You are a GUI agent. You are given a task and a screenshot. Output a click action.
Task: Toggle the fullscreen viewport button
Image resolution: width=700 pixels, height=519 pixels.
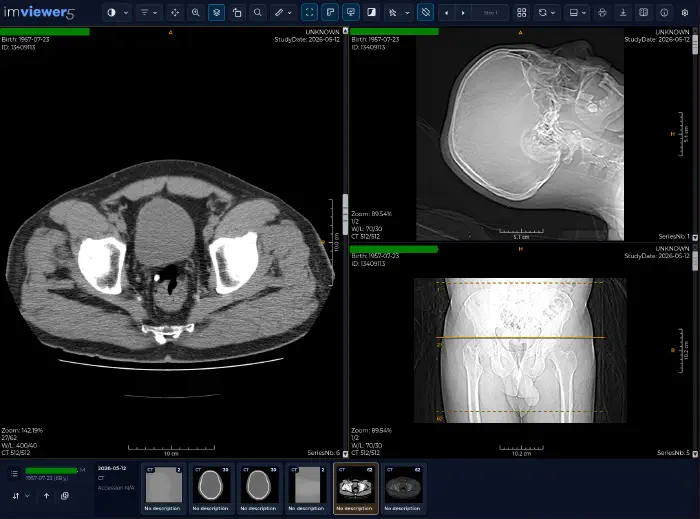309,12
